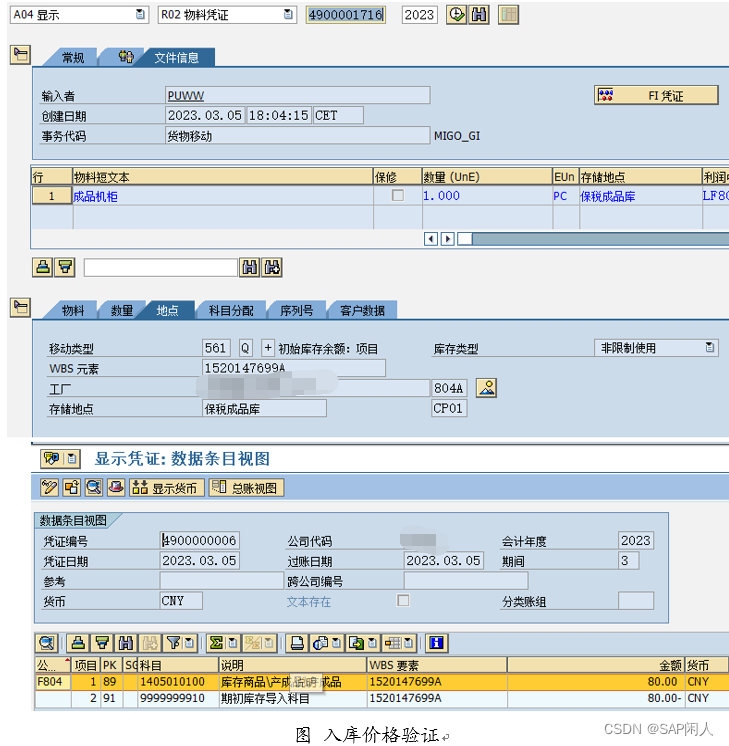Click the display another document icon
The width and height of the screenshot is (729, 746).
72,488
